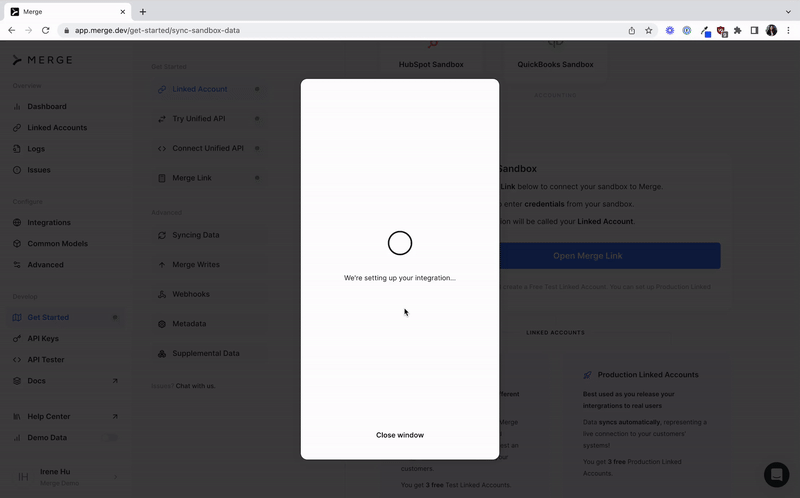Viewport: 800px width, 498px height.
Task: Click the share page icon
Action: click(x=631, y=30)
